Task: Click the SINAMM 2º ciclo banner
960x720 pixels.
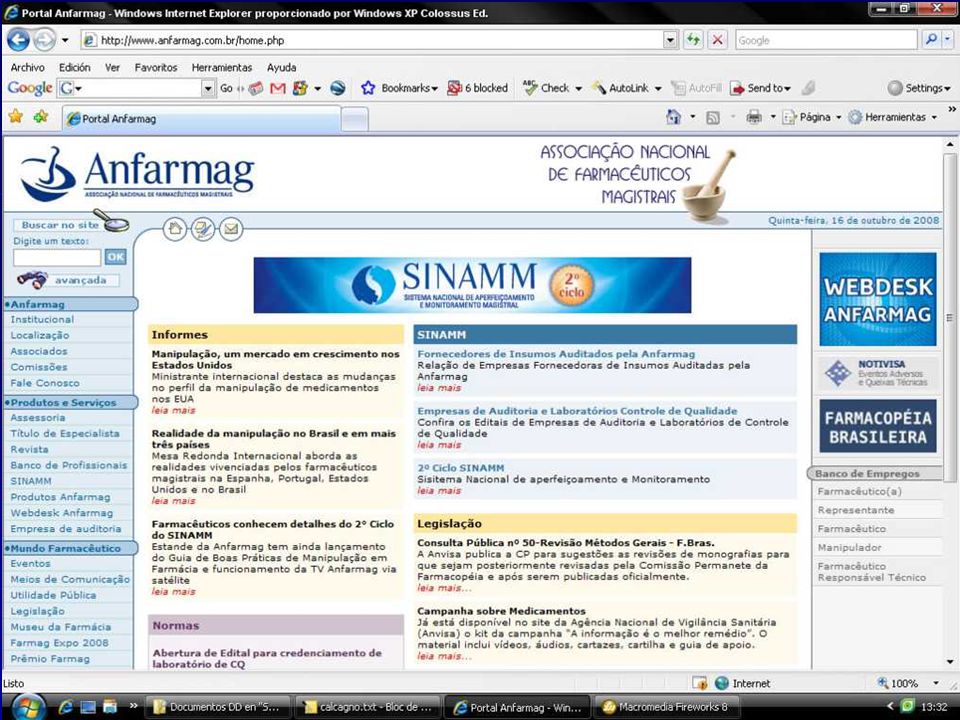Action: click(472, 285)
